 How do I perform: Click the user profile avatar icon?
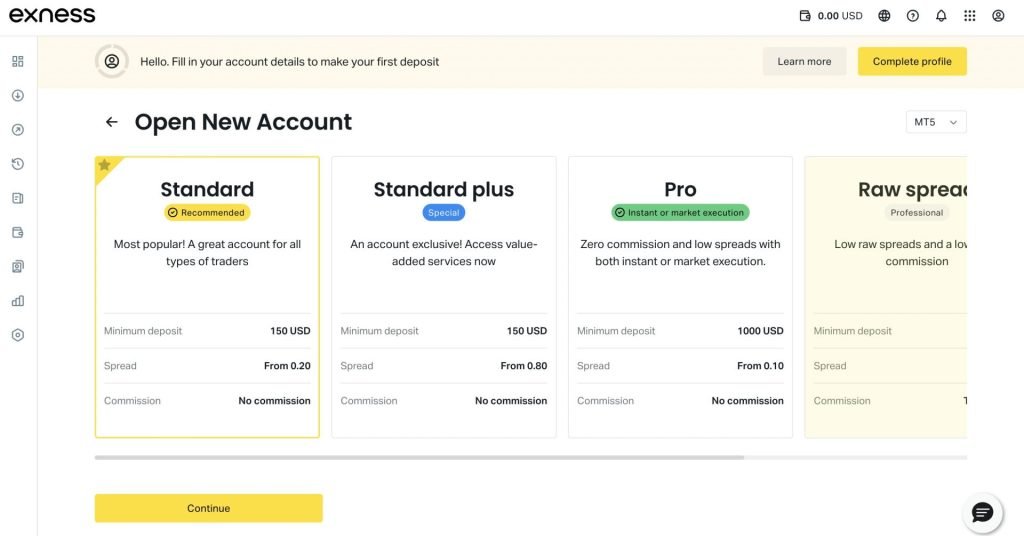(x=998, y=16)
